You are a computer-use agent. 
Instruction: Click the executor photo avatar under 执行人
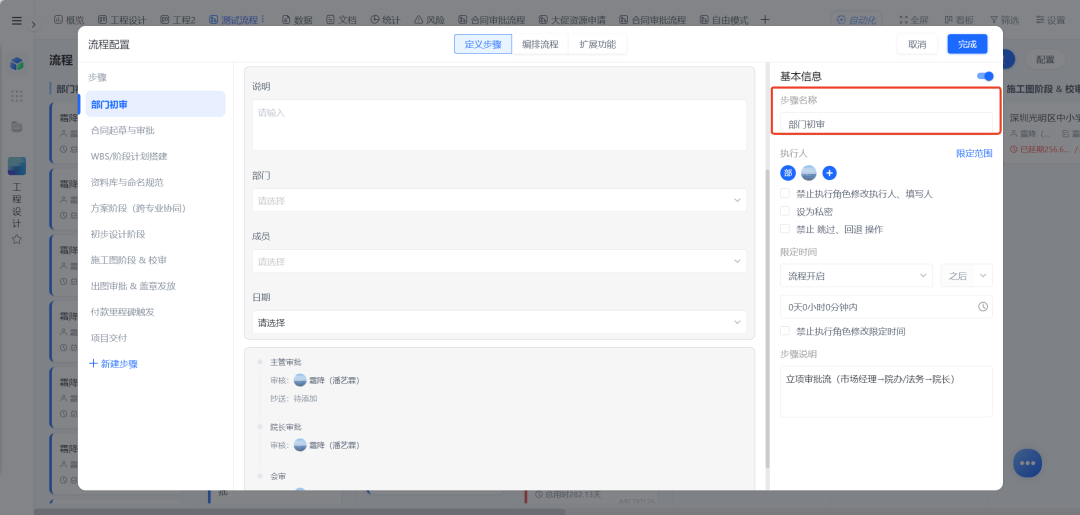click(x=809, y=173)
